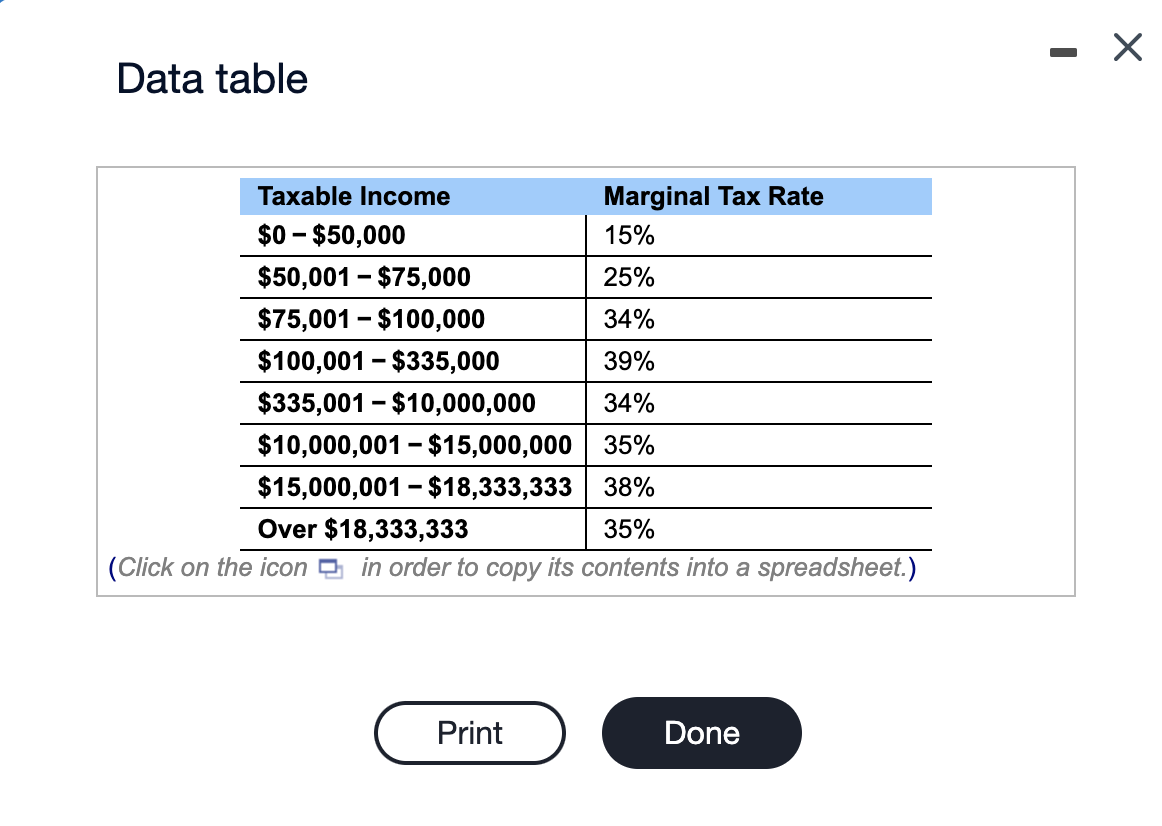Click the Done button
The width and height of the screenshot is (1162, 826).
[x=701, y=733]
